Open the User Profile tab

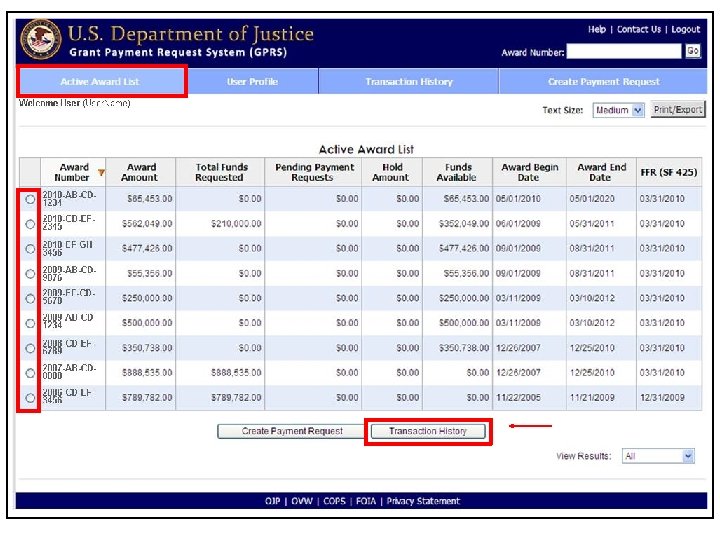(252, 82)
